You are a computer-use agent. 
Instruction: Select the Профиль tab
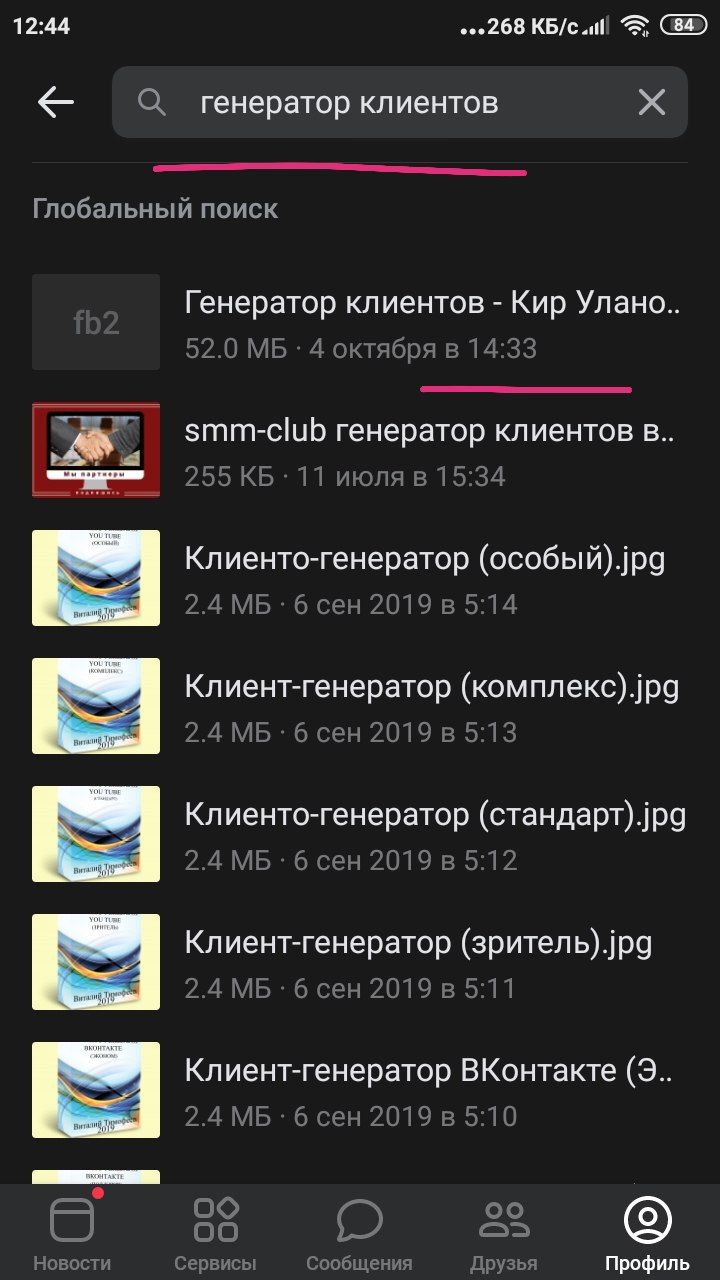click(647, 1232)
